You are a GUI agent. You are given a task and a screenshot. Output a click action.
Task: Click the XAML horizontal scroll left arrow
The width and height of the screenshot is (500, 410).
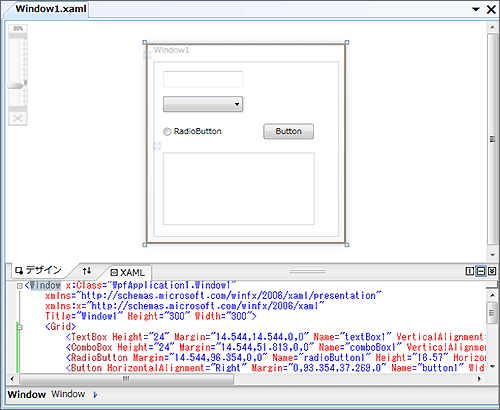point(12,379)
